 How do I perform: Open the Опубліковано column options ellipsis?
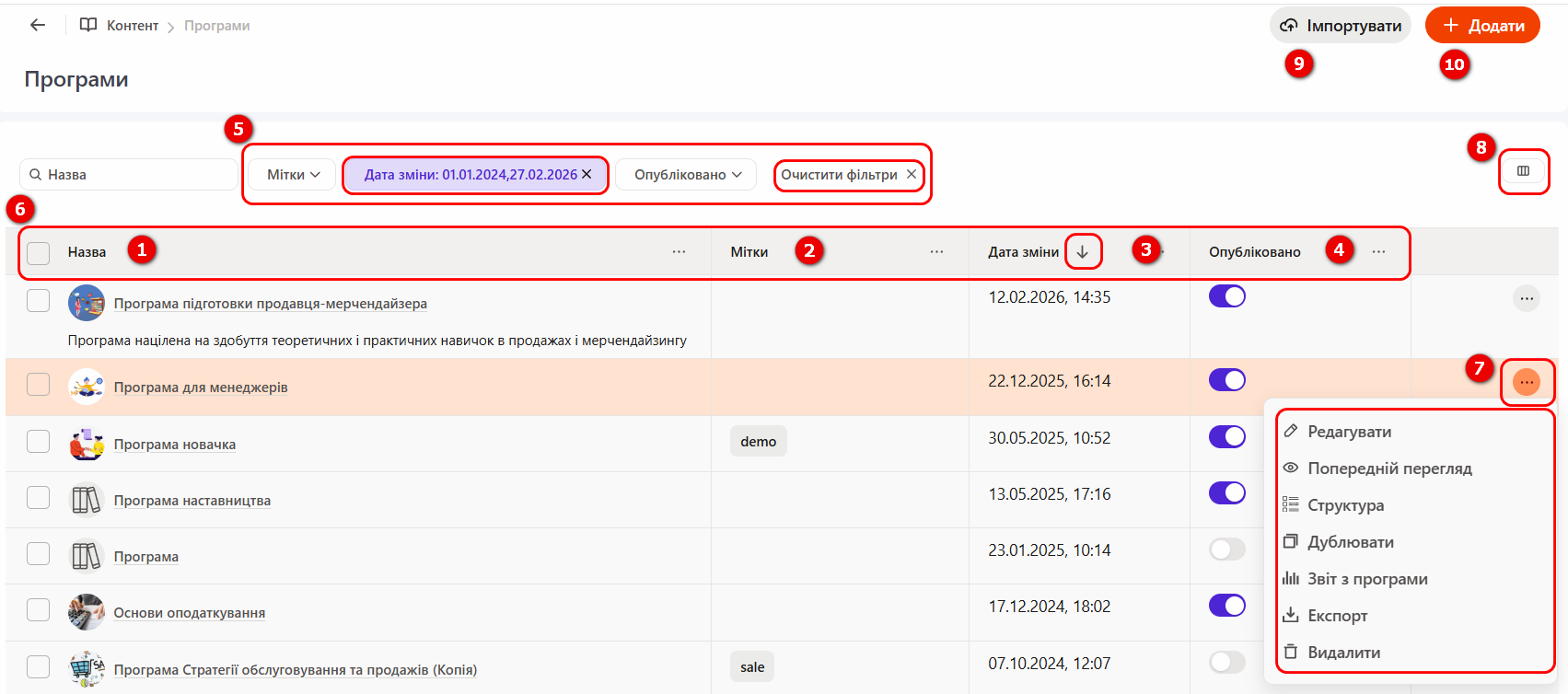click(1378, 252)
